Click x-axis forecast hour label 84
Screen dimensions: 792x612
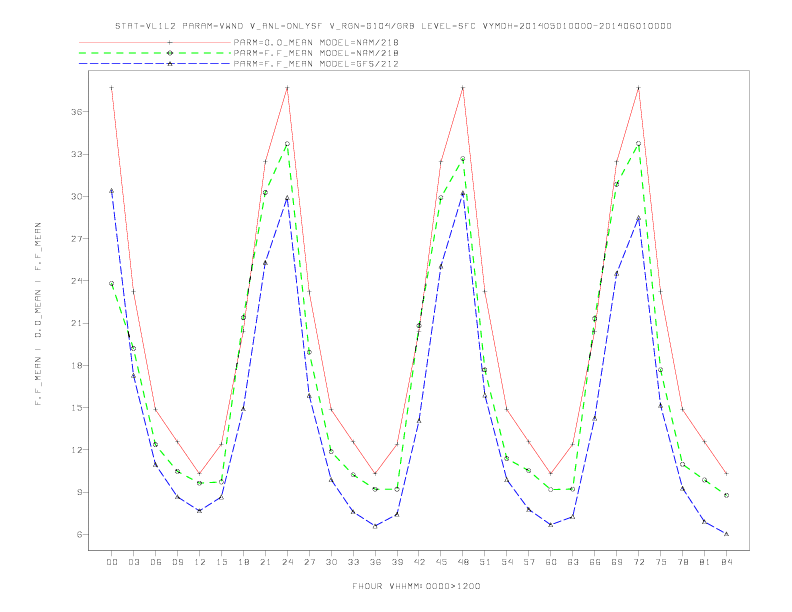pos(726,562)
